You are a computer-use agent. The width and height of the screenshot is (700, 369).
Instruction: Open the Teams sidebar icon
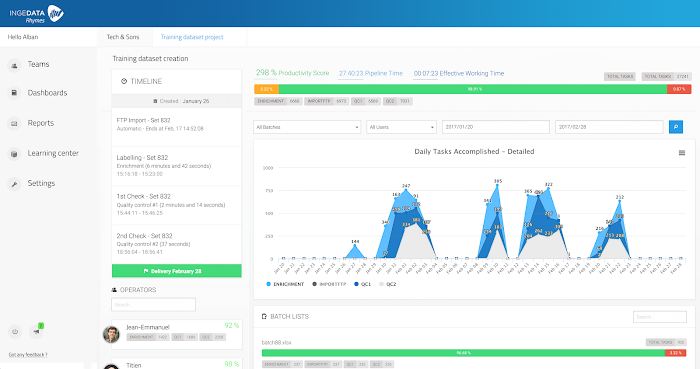[x=14, y=65]
